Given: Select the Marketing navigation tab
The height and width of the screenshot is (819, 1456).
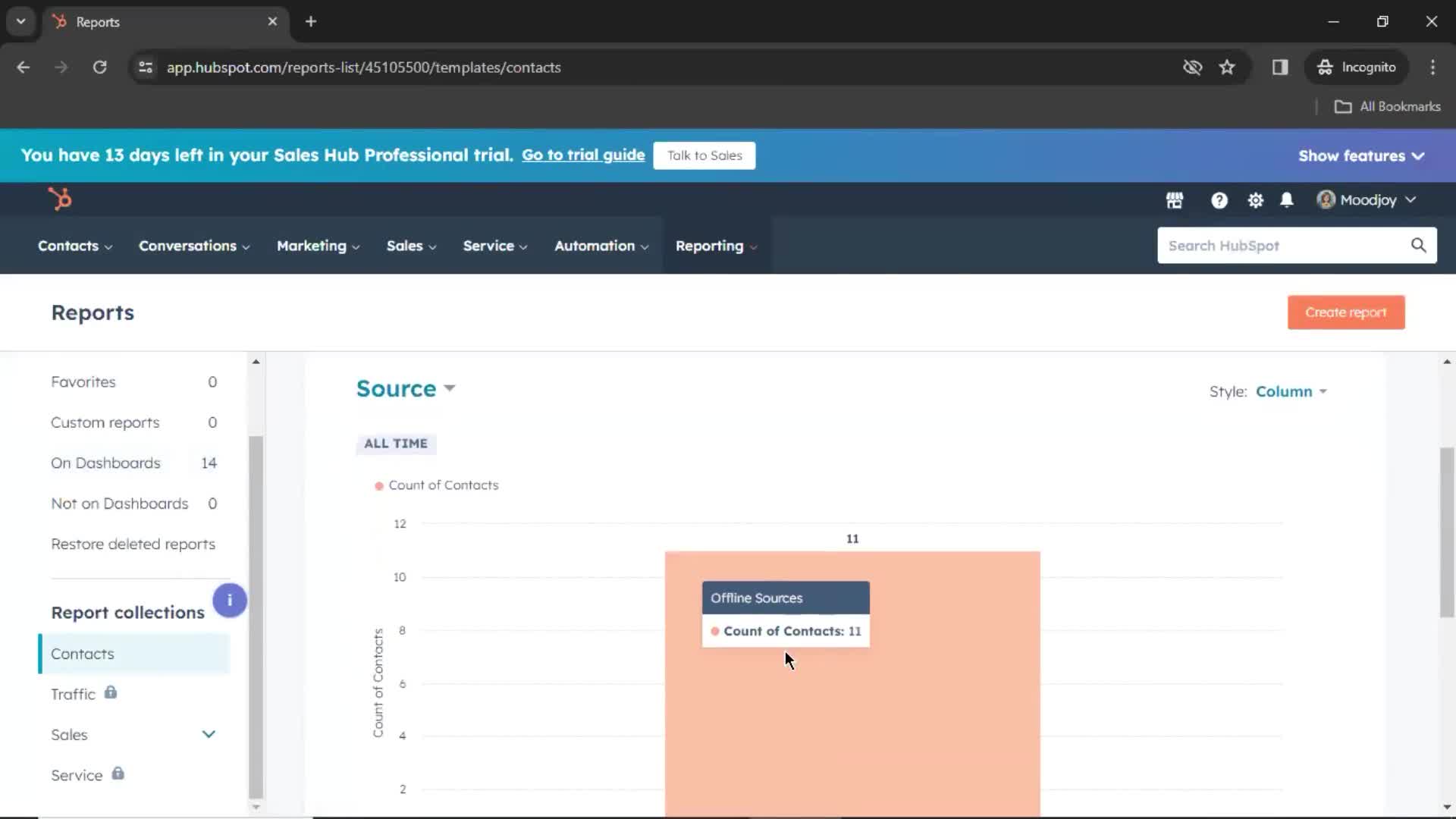Looking at the screenshot, I should tap(311, 246).
